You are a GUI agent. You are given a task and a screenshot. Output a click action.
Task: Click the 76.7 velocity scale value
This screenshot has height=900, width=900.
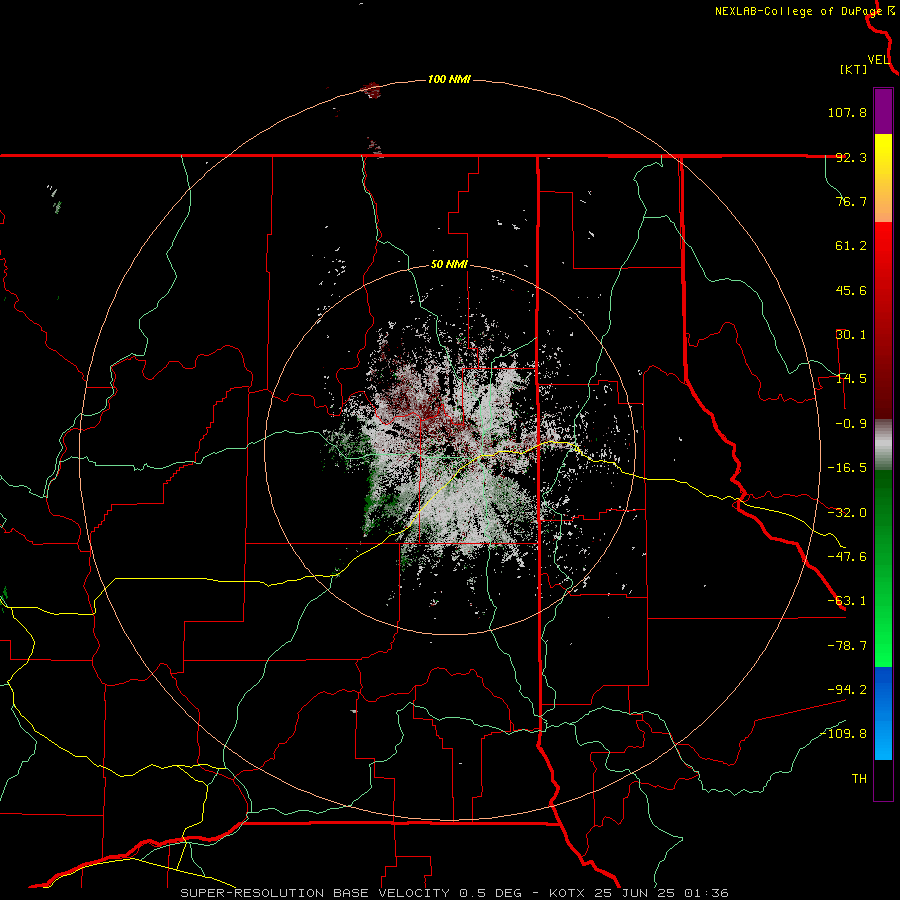point(851,201)
